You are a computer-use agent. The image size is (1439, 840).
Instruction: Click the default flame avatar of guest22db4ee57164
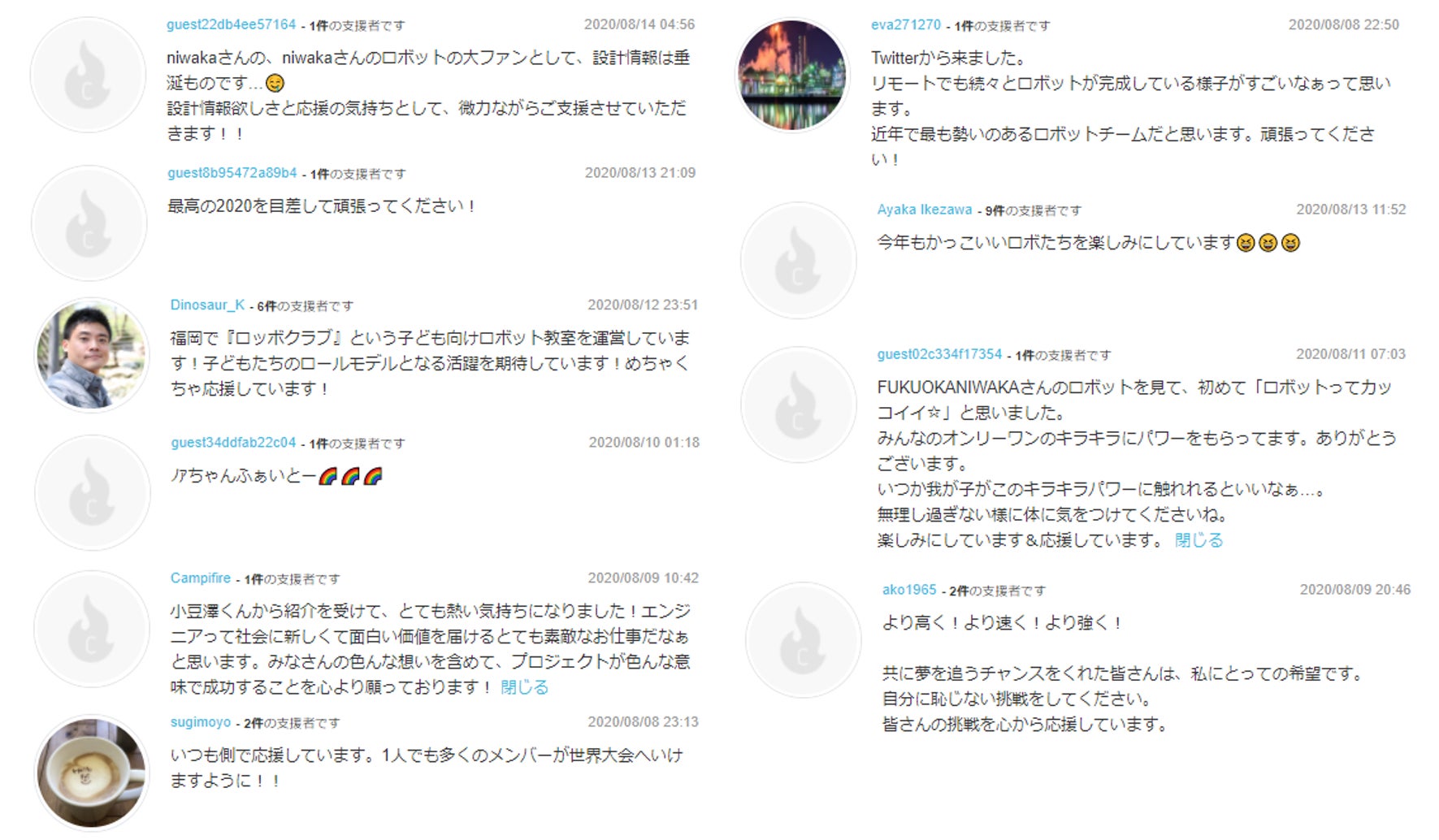click(x=88, y=75)
